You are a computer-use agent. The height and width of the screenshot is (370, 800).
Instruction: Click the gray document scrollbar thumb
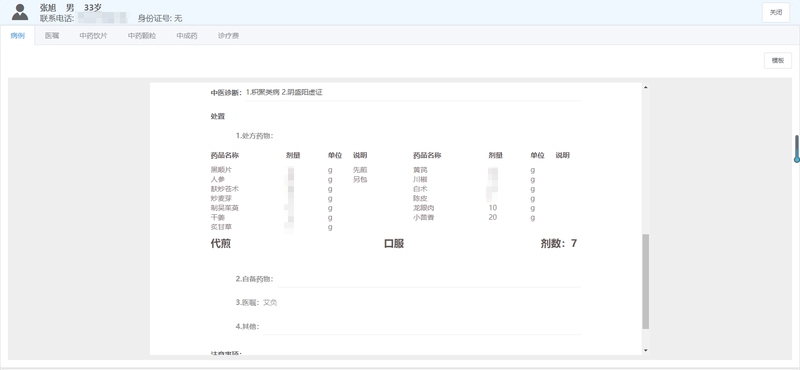pyautogui.click(x=645, y=281)
